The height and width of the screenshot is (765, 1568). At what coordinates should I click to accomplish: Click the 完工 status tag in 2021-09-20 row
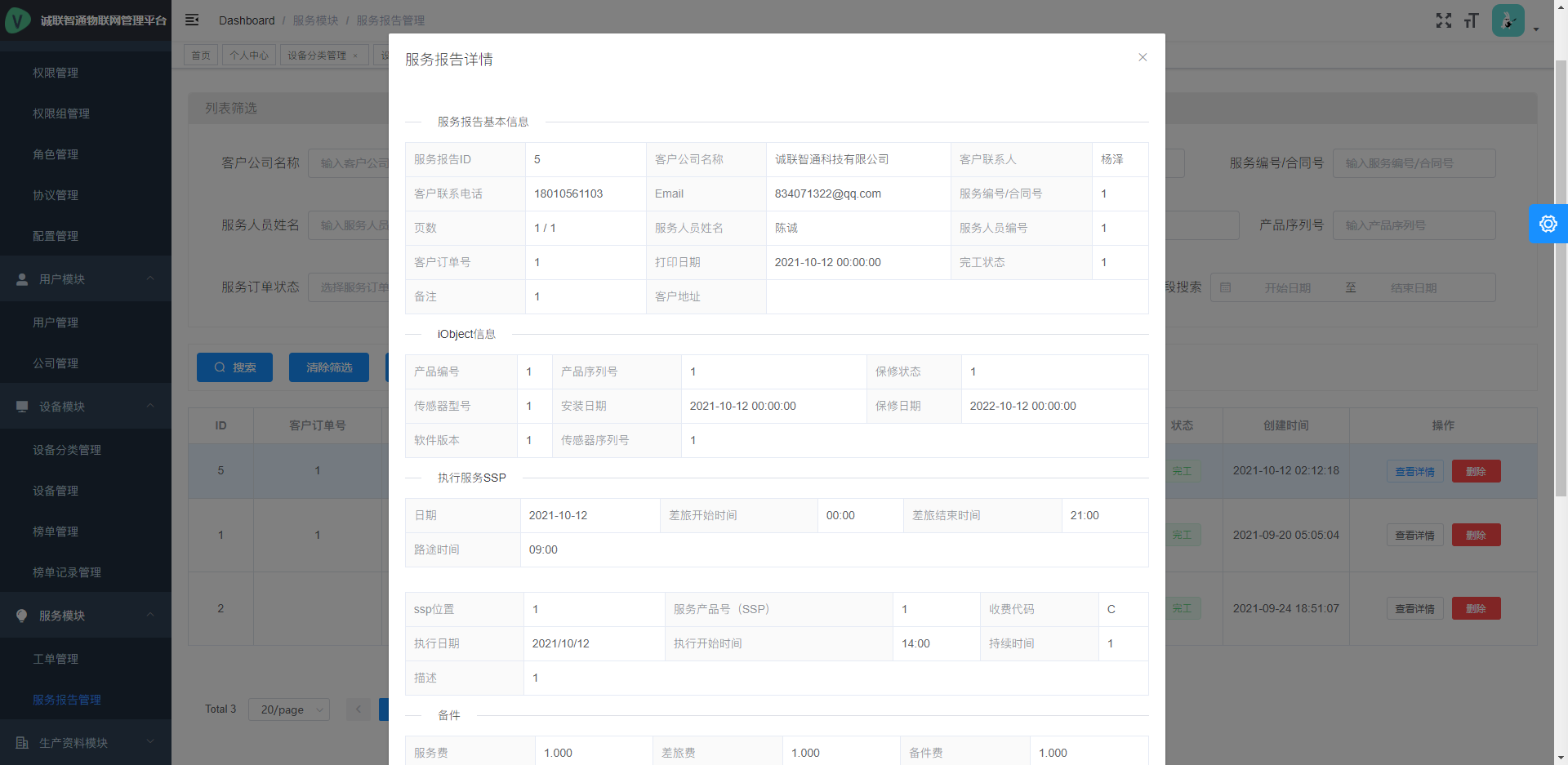(x=1182, y=535)
